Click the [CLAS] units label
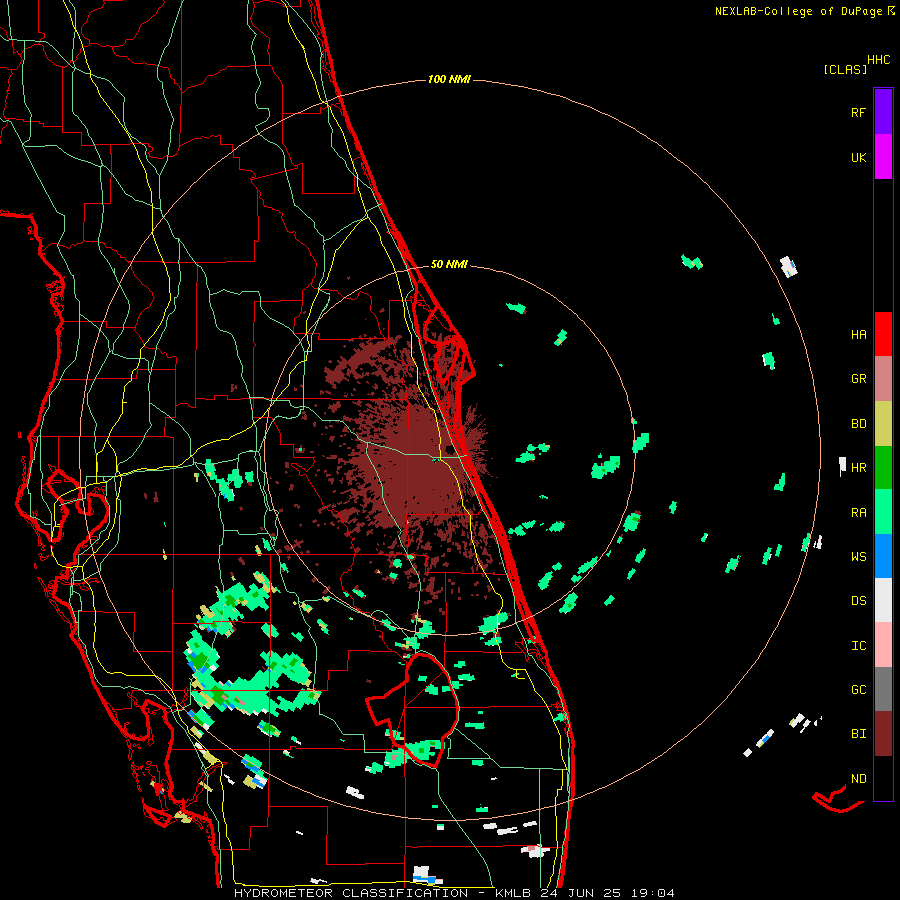900x900 pixels. (x=845, y=69)
